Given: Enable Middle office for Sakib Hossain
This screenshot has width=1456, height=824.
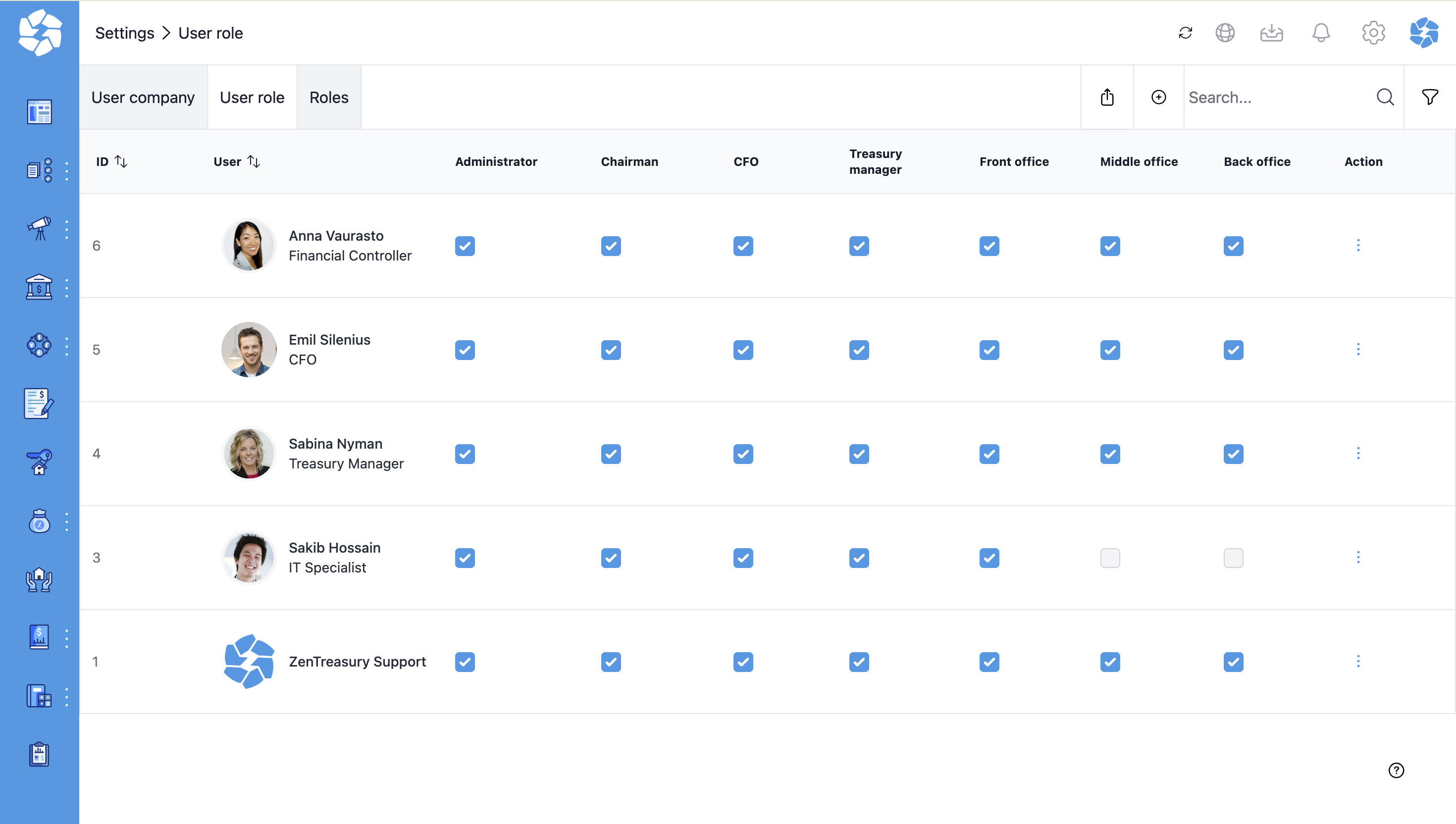Looking at the screenshot, I should tap(1110, 558).
